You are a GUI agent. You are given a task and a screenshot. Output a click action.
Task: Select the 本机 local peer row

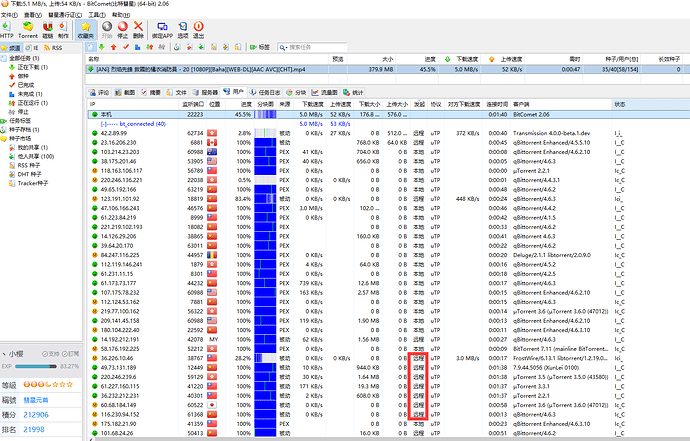tap(387, 114)
